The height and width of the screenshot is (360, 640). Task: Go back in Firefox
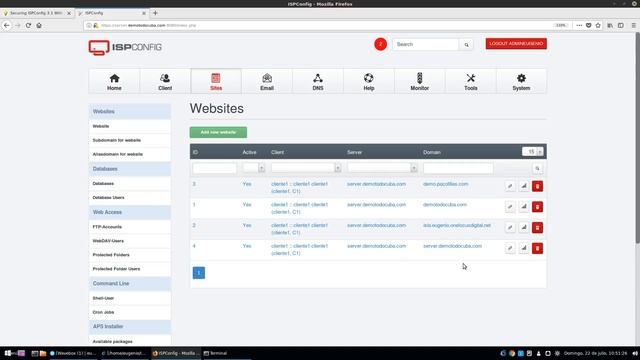[7, 25]
